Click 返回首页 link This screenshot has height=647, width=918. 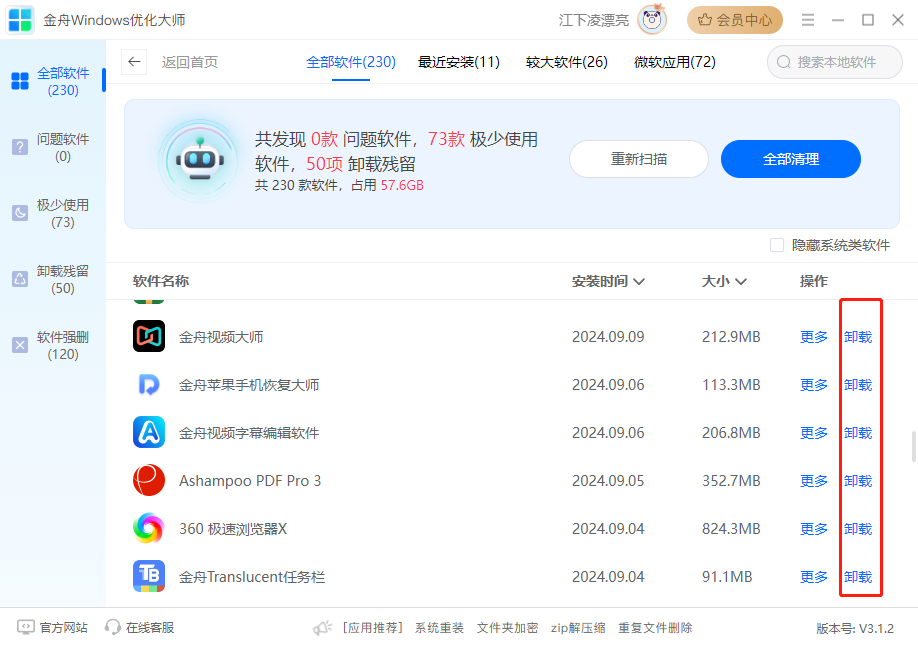coord(190,62)
